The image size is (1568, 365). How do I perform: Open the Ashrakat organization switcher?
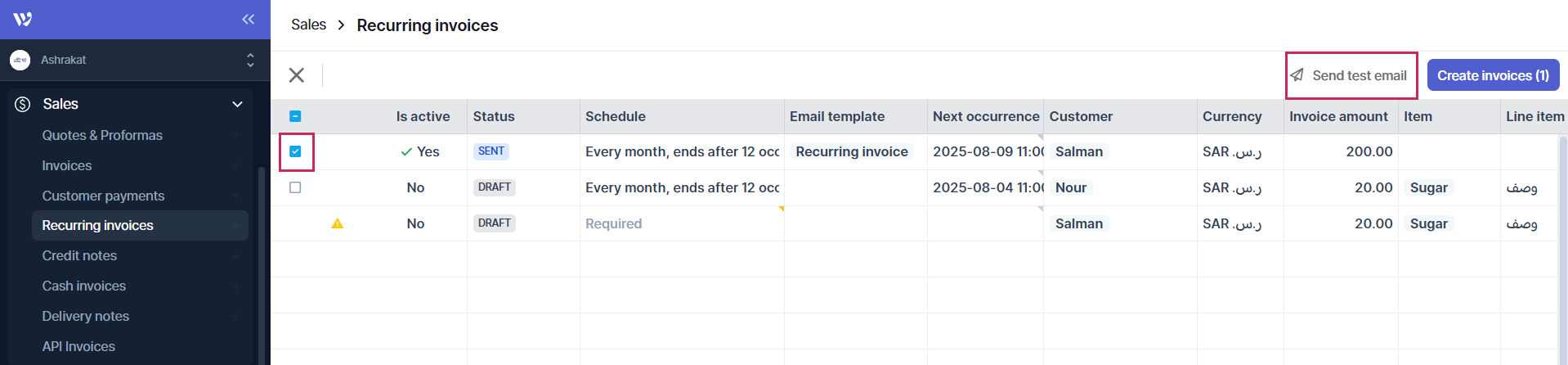click(x=250, y=60)
